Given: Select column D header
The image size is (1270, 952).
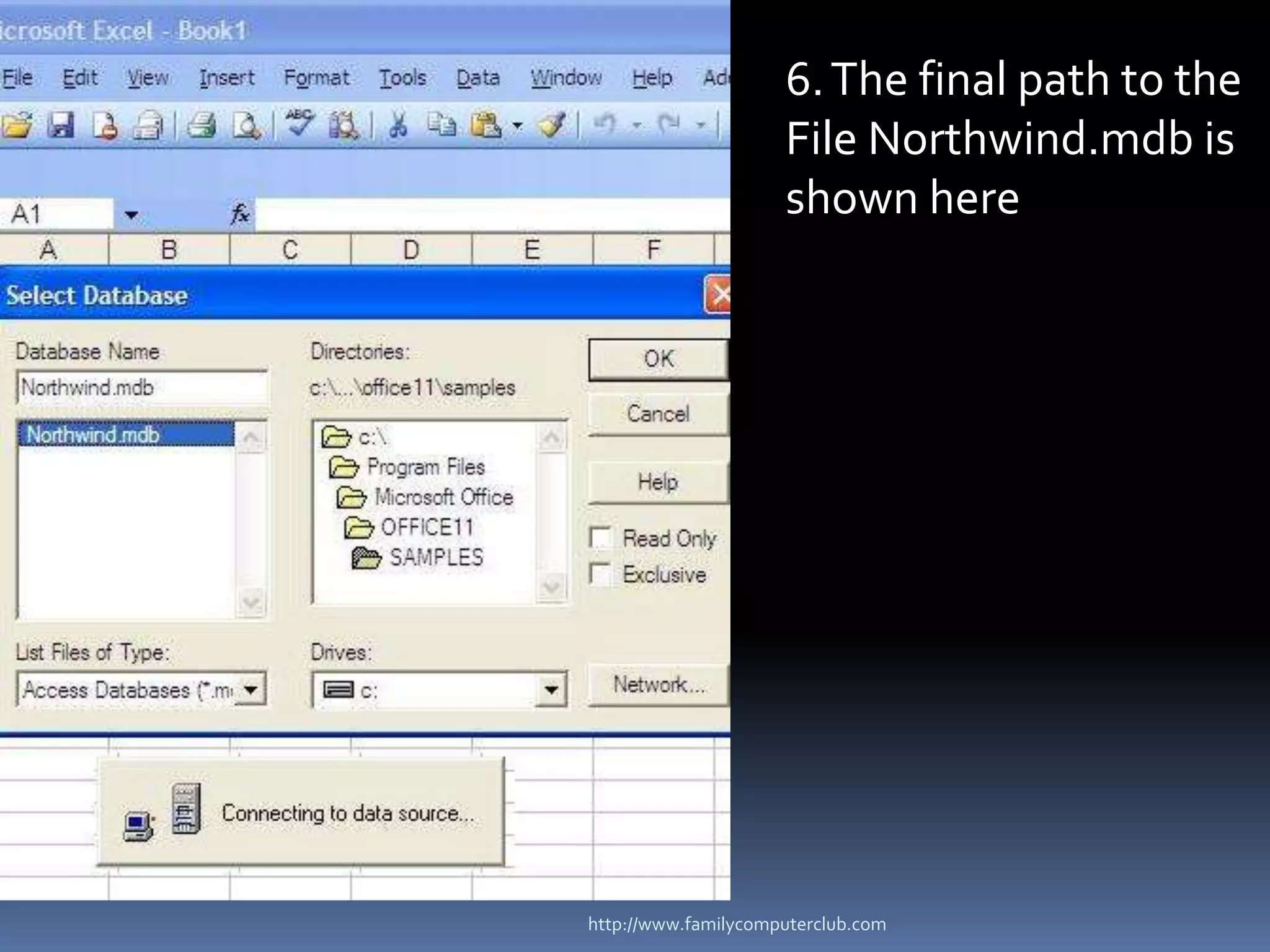Looking at the screenshot, I should [x=411, y=250].
